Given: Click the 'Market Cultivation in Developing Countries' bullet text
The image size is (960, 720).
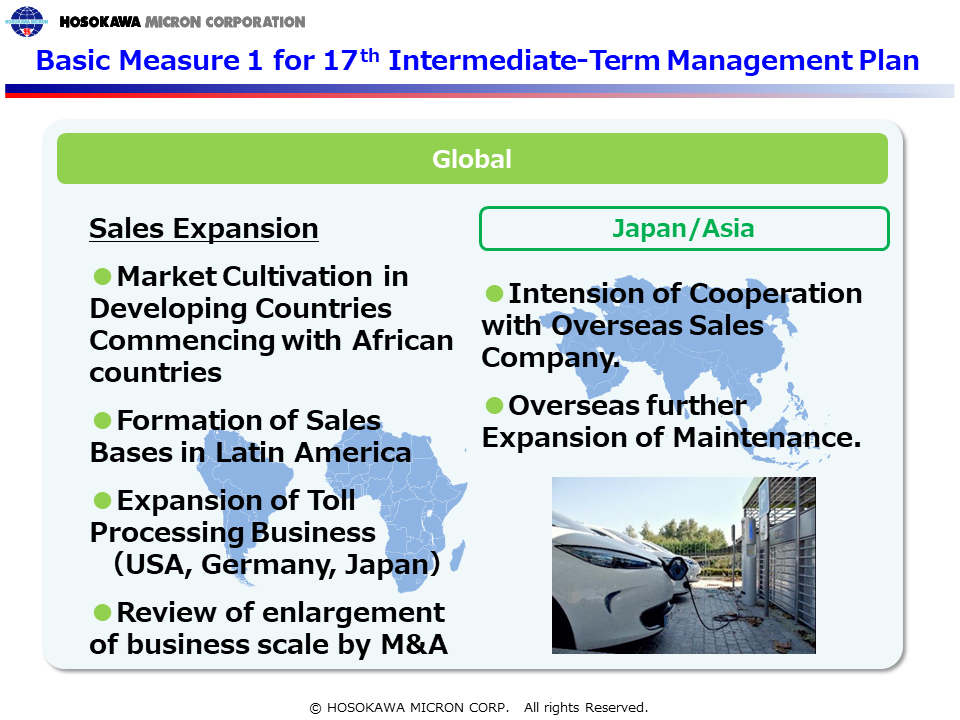Looking at the screenshot, I should coord(271,324).
